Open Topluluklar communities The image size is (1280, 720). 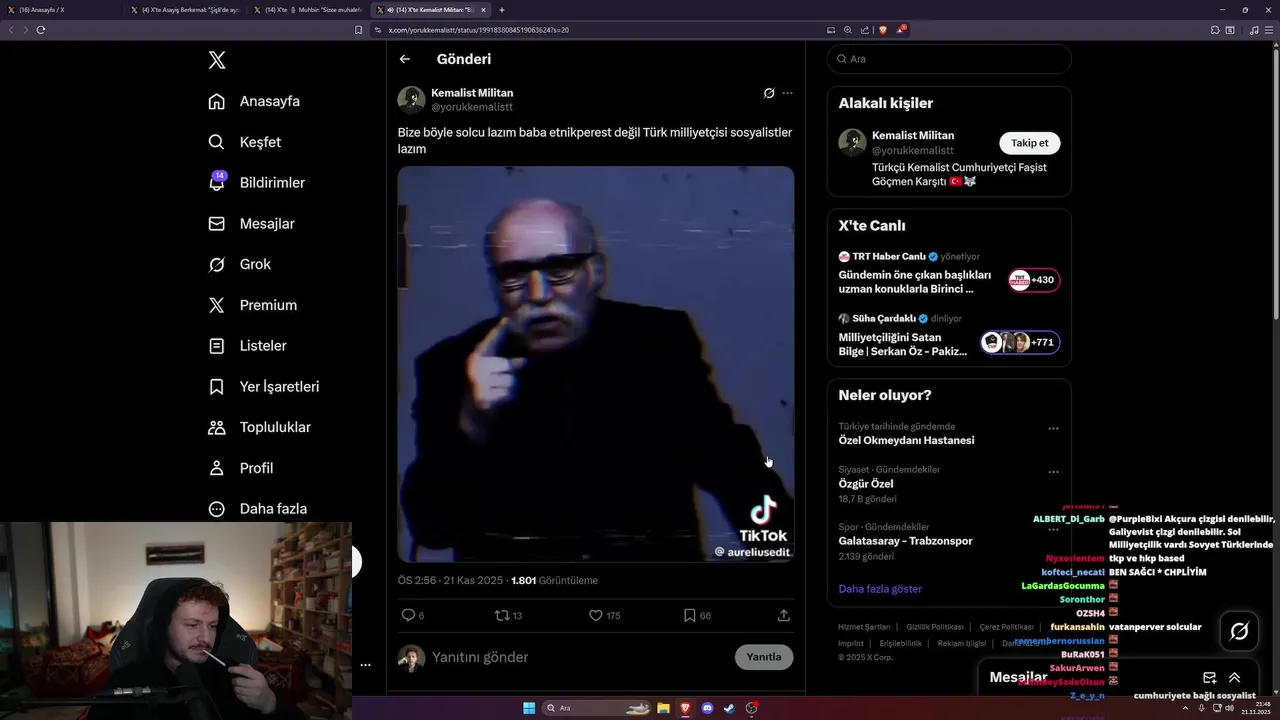coord(260,427)
